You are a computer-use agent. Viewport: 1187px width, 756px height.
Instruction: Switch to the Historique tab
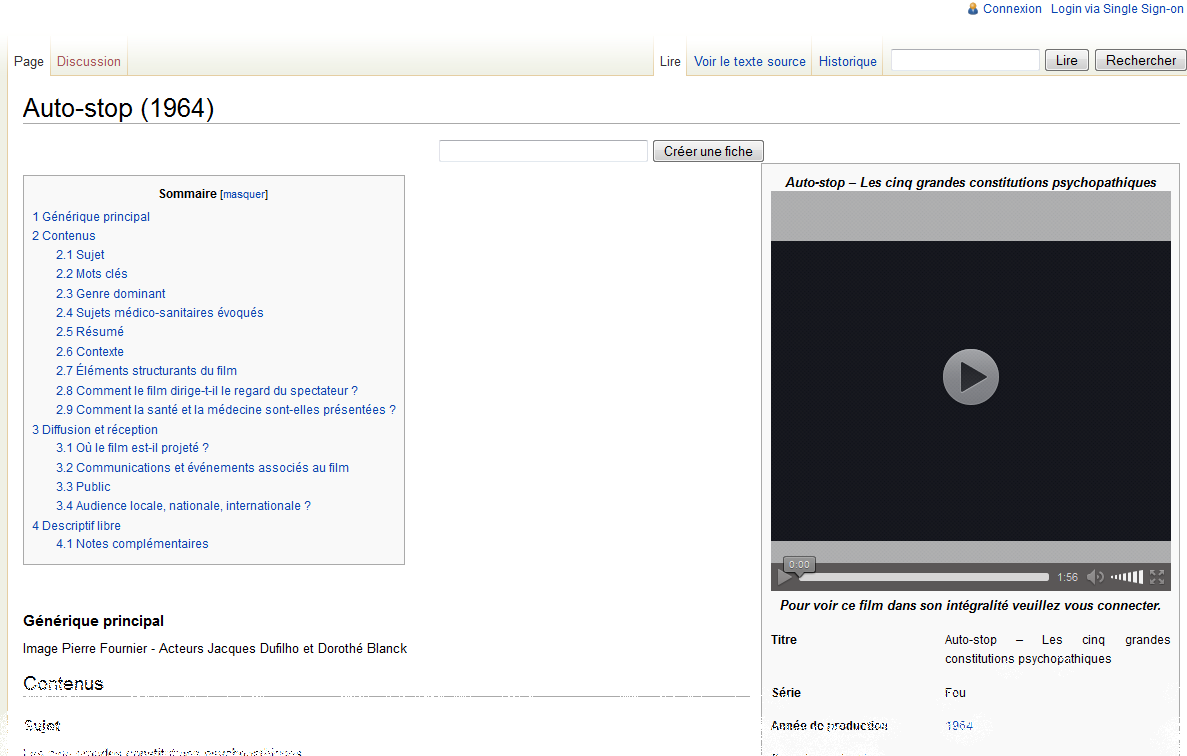click(x=847, y=61)
